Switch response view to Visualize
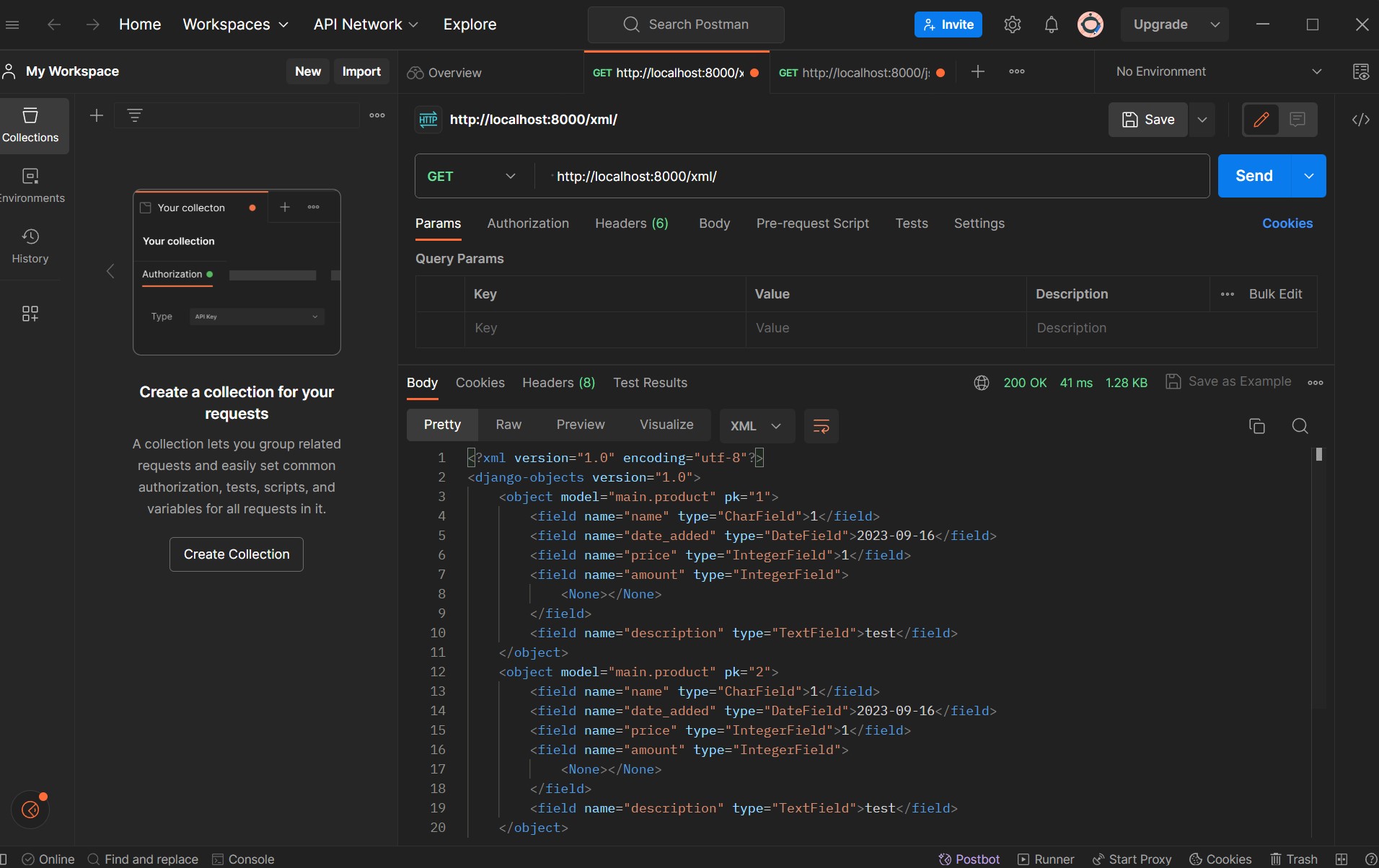This screenshot has height=868, width=1379. pos(666,425)
